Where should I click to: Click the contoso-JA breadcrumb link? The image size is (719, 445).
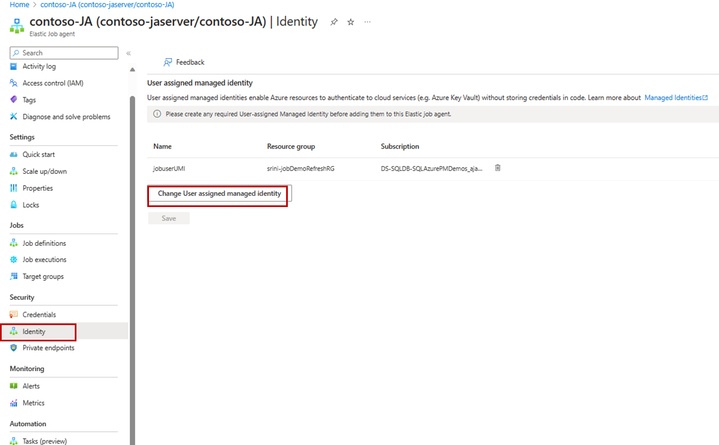(x=107, y=5)
